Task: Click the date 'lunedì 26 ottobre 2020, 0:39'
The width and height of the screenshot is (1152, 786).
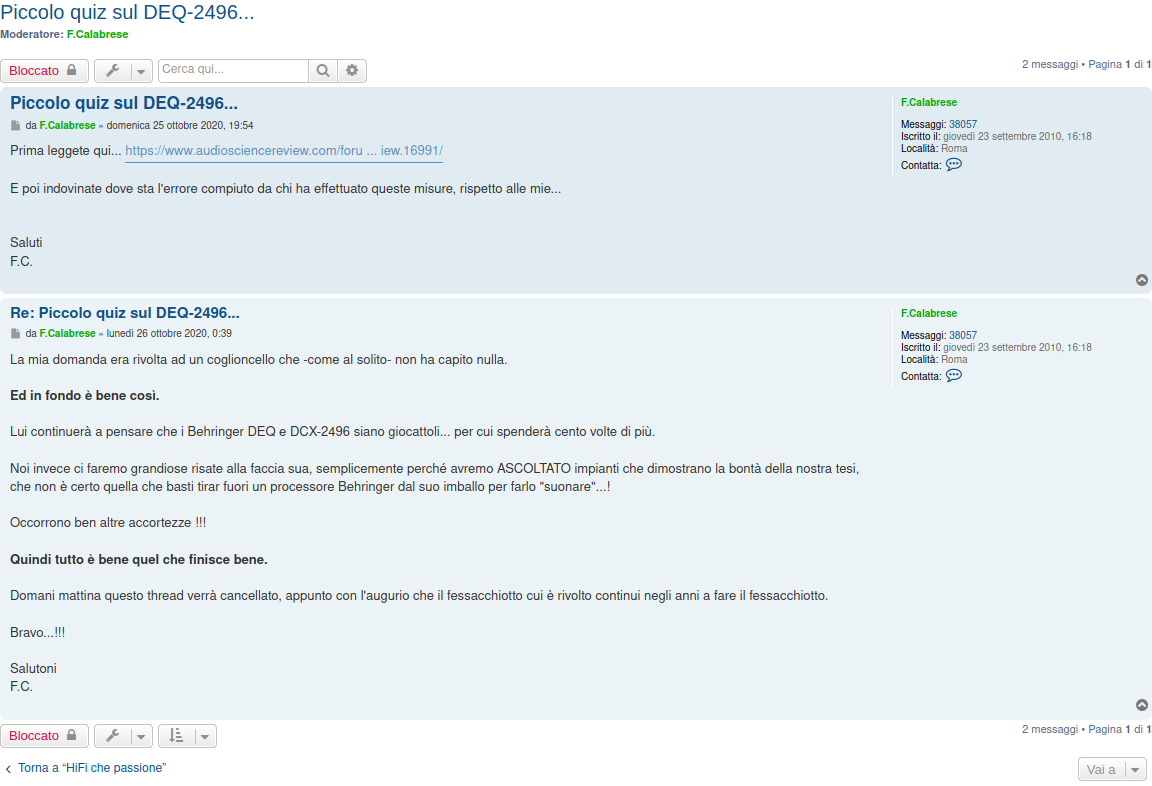Action: click(x=169, y=333)
